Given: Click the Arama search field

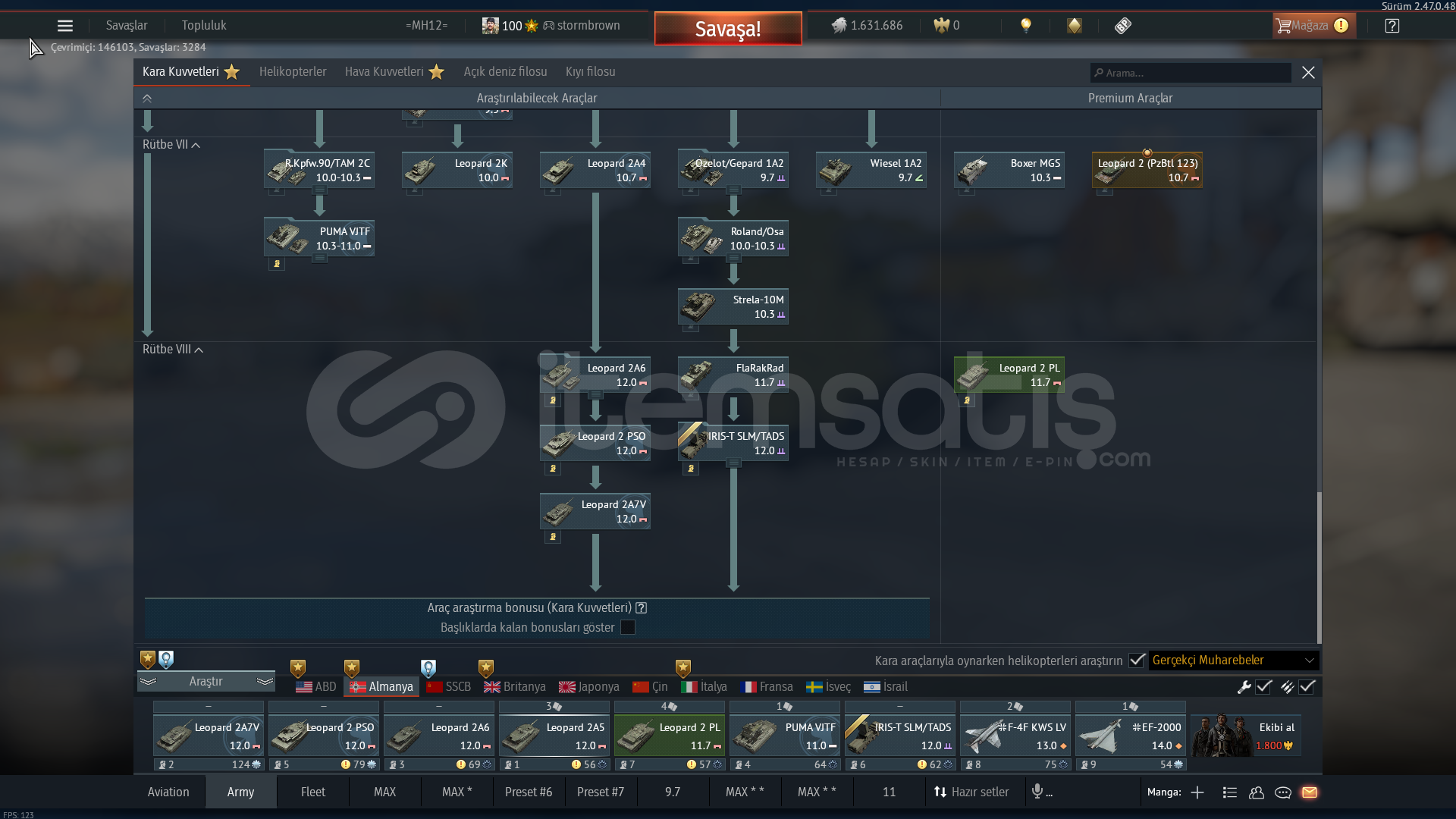Looking at the screenshot, I should pos(1191,73).
